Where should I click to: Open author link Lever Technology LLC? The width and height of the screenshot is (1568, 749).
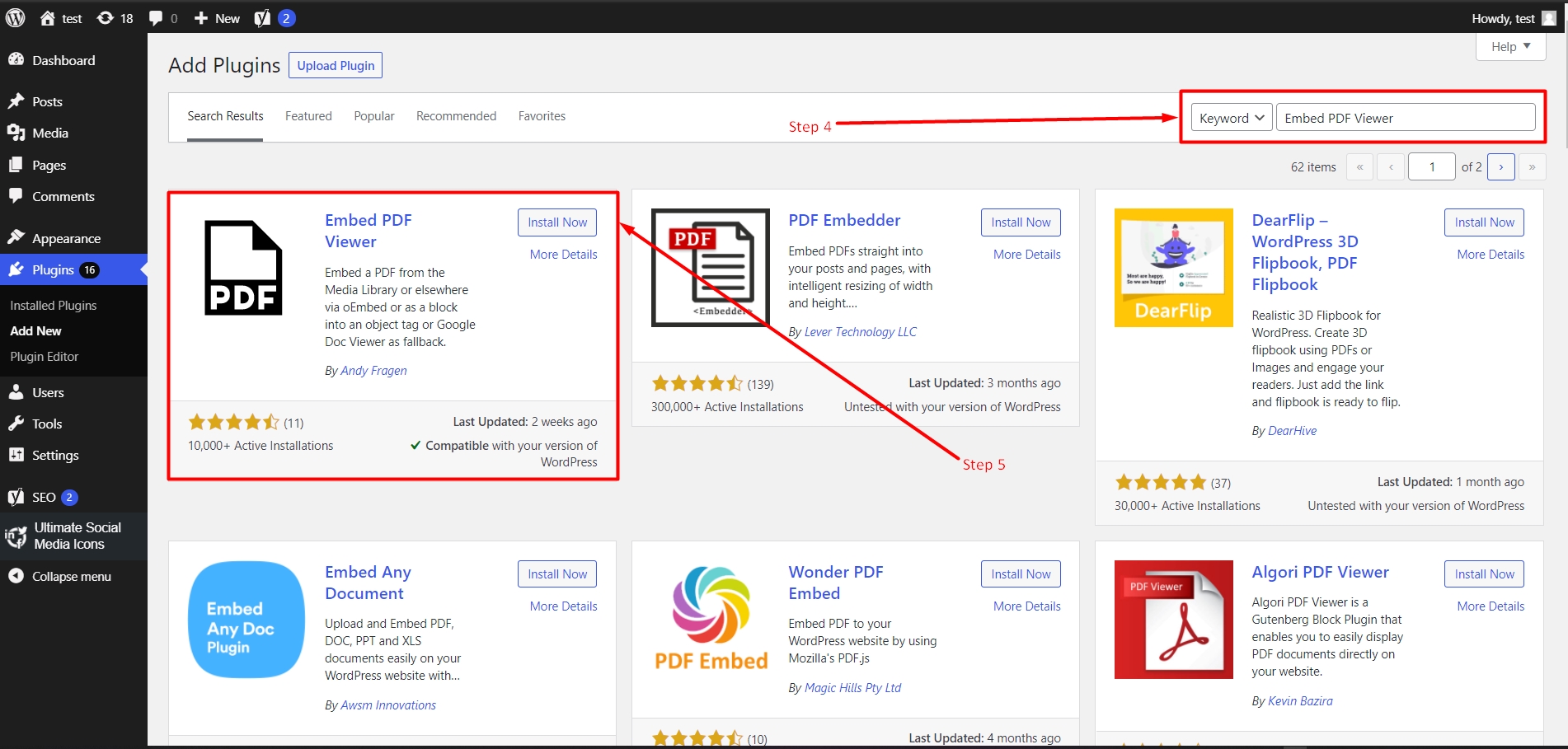(x=861, y=332)
